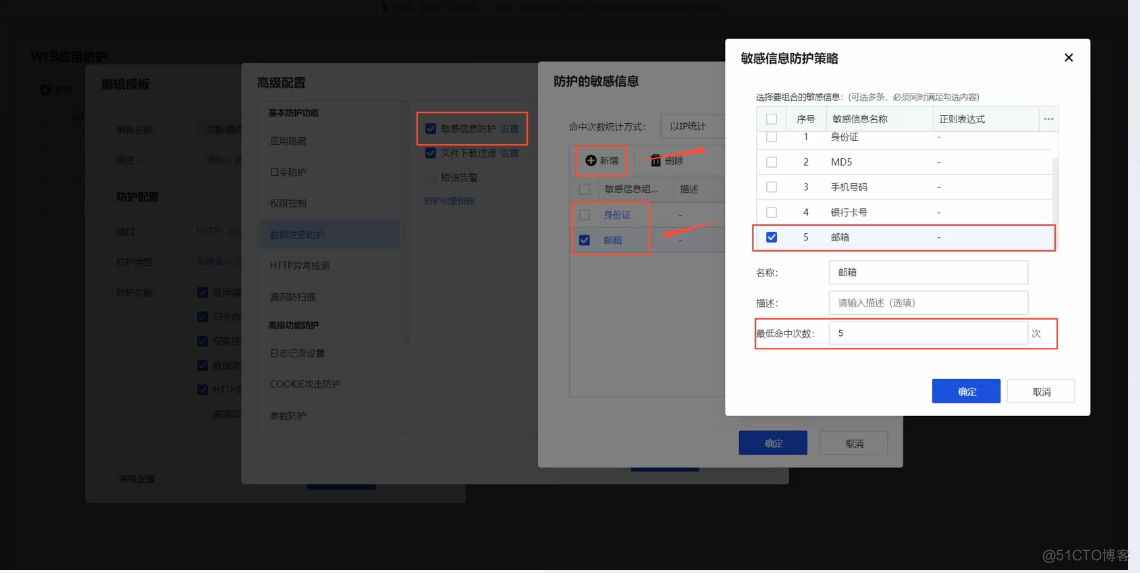The height and width of the screenshot is (573, 1140).
Task: Close the 敏感信息防护策略 dialog with X
Action: tap(1068, 57)
